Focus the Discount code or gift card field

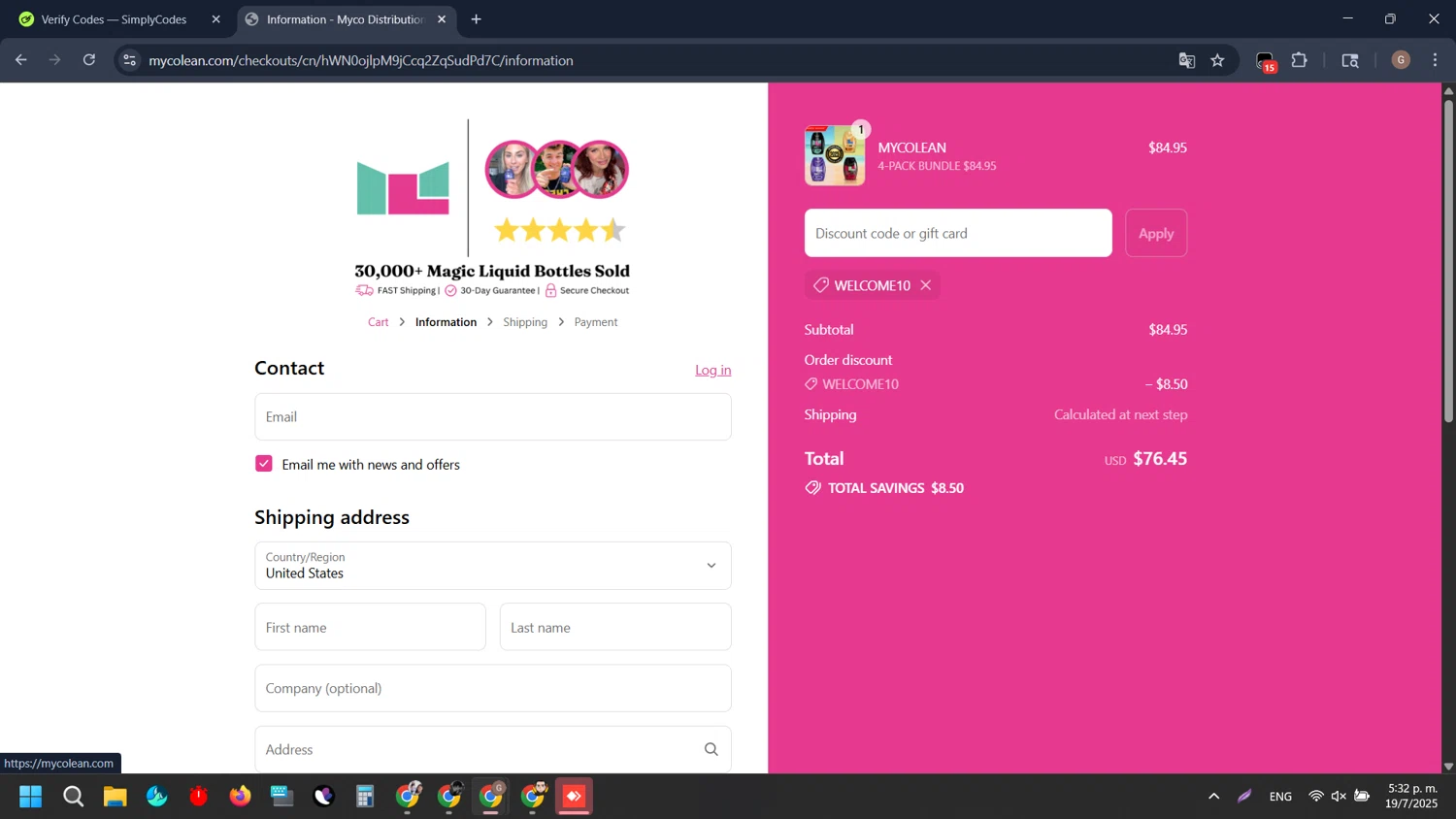point(958,233)
